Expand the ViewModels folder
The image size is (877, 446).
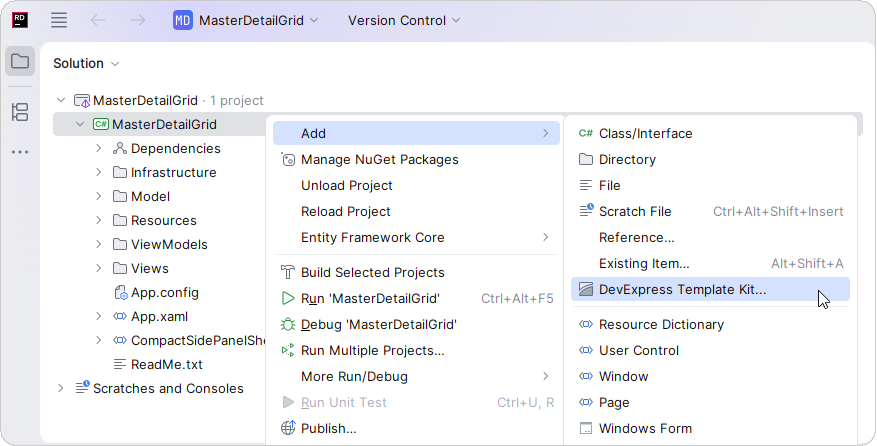pyautogui.click(x=98, y=245)
